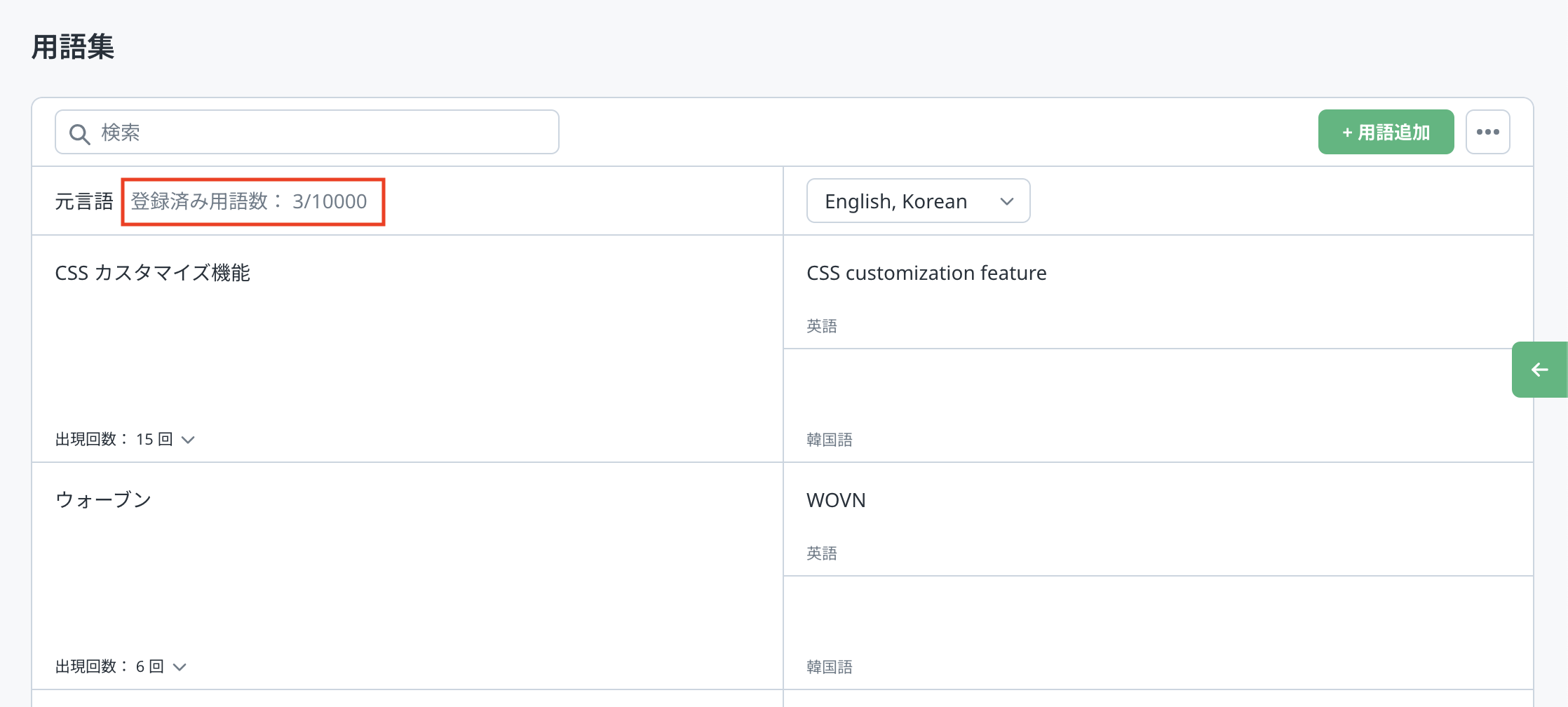Expand the 出現回数 15 回 chevron
The height and width of the screenshot is (707, 1568).
coord(188,440)
